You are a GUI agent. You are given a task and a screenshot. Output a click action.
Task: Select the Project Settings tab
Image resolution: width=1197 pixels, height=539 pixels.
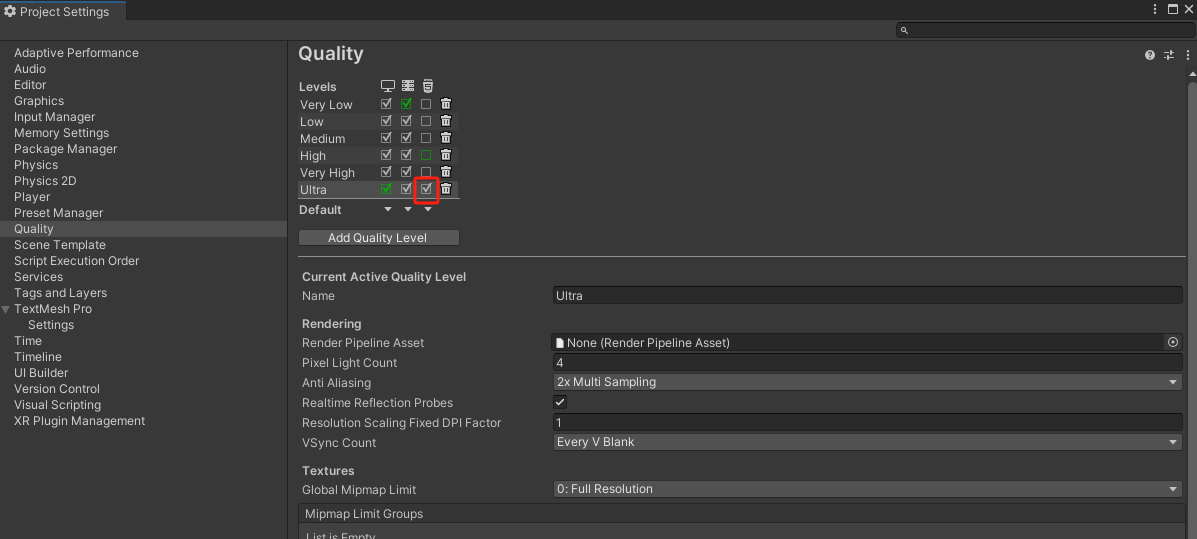[x=63, y=11]
